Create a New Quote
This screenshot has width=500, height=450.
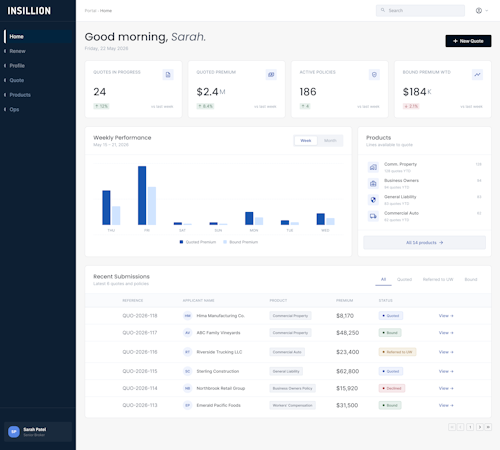pyautogui.click(x=468, y=41)
